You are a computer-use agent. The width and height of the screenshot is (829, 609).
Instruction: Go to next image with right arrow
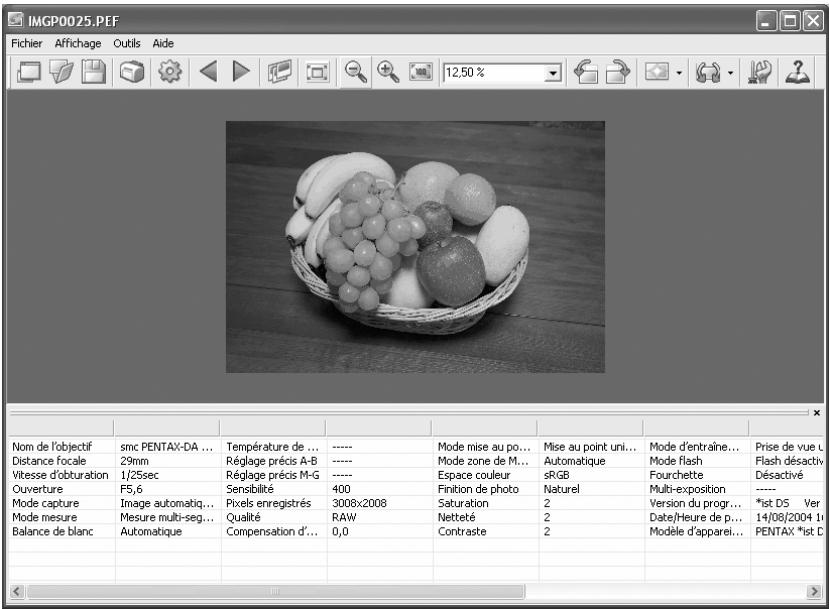pos(241,71)
